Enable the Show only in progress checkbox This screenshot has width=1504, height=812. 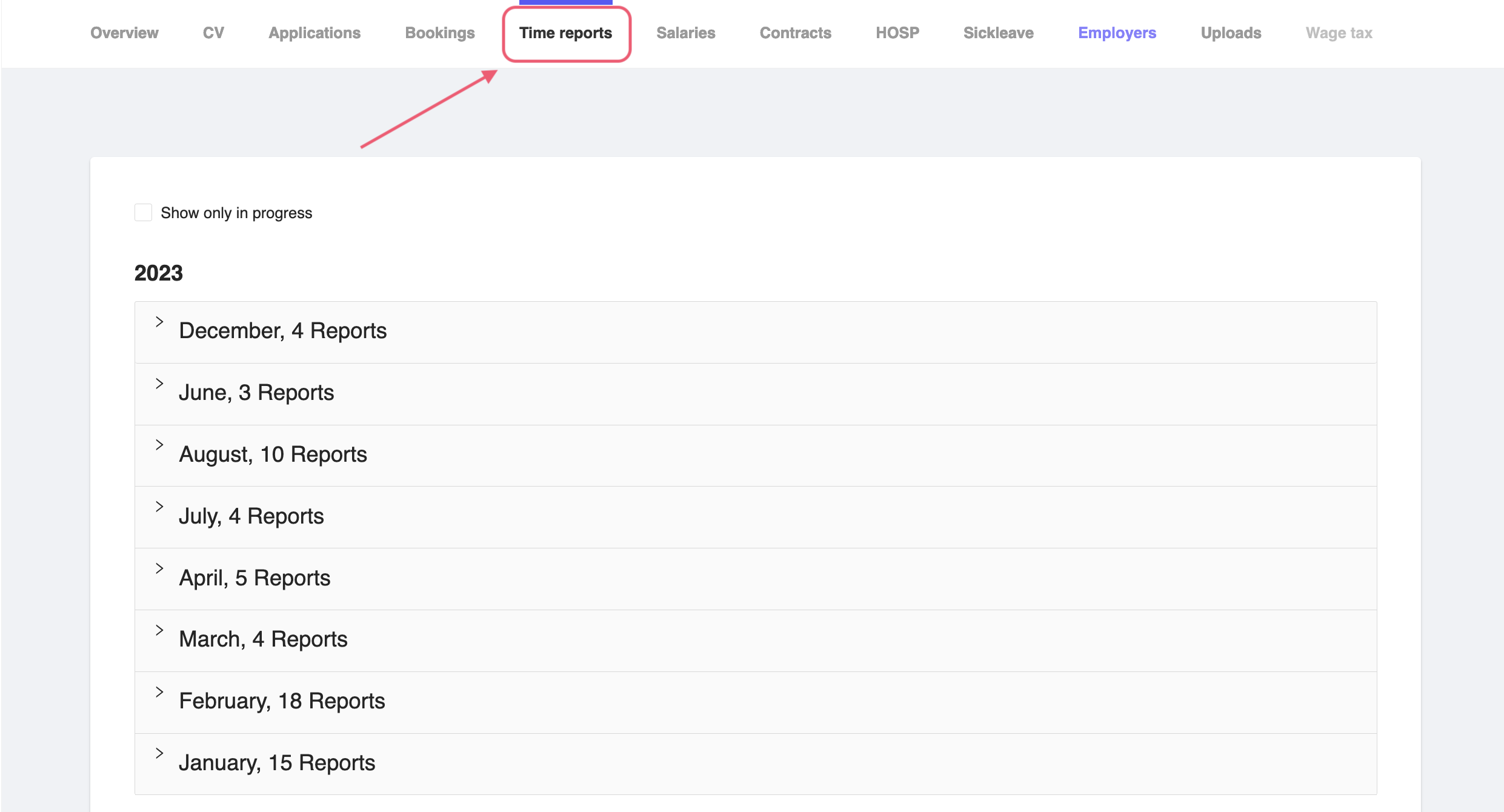pyautogui.click(x=143, y=212)
